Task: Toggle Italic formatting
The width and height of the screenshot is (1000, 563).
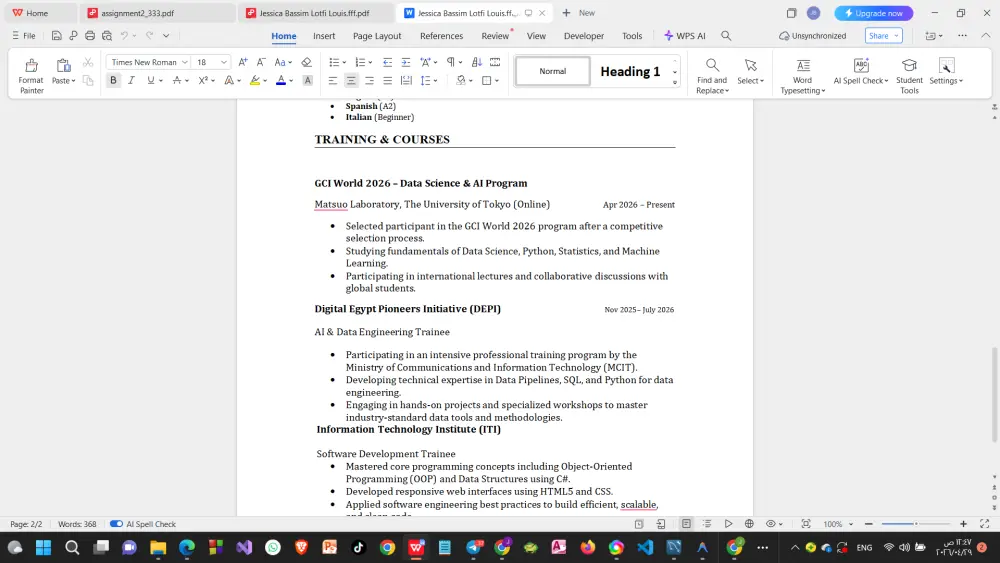Action: [x=131, y=80]
